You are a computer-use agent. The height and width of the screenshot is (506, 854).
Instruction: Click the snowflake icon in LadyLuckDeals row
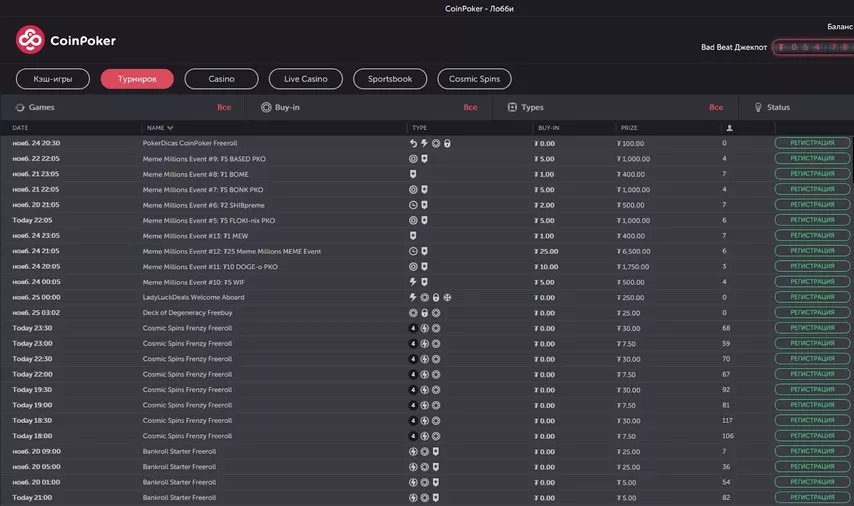(447, 297)
